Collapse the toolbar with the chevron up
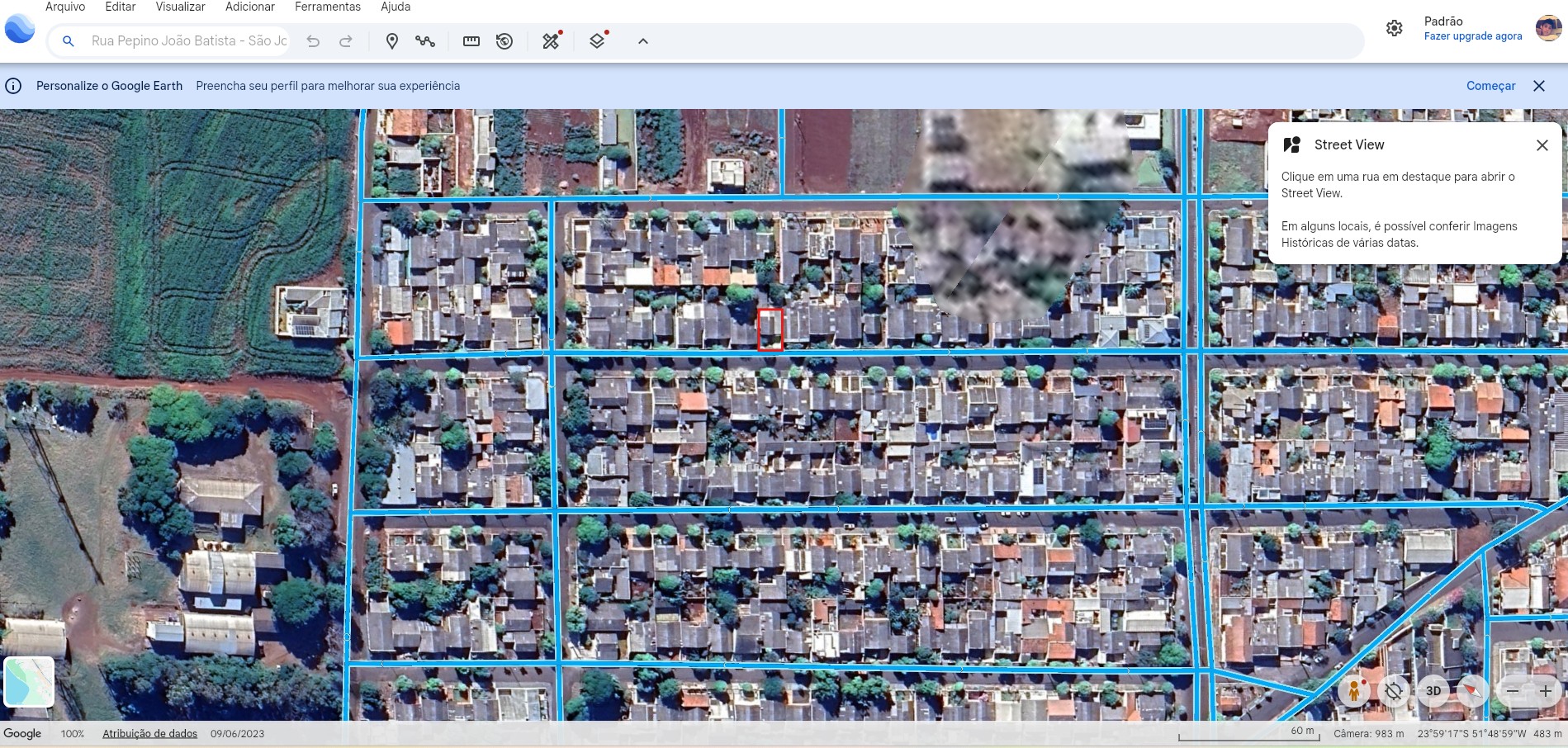The height and width of the screenshot is (748, 1568). tap(643, 41)
